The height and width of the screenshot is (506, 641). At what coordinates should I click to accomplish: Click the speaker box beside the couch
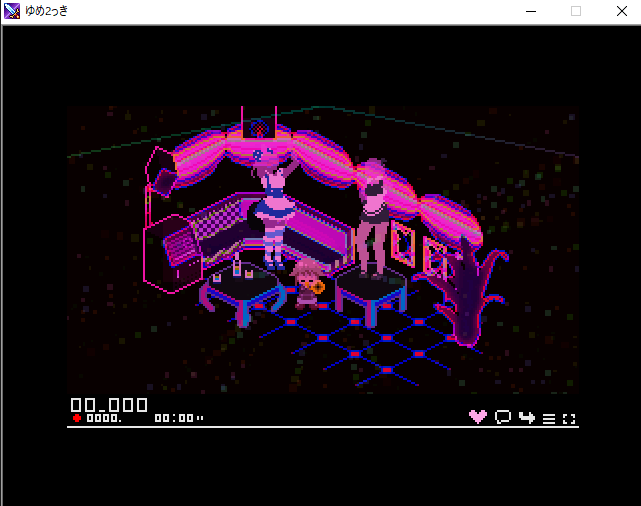(x=173, y=253)
